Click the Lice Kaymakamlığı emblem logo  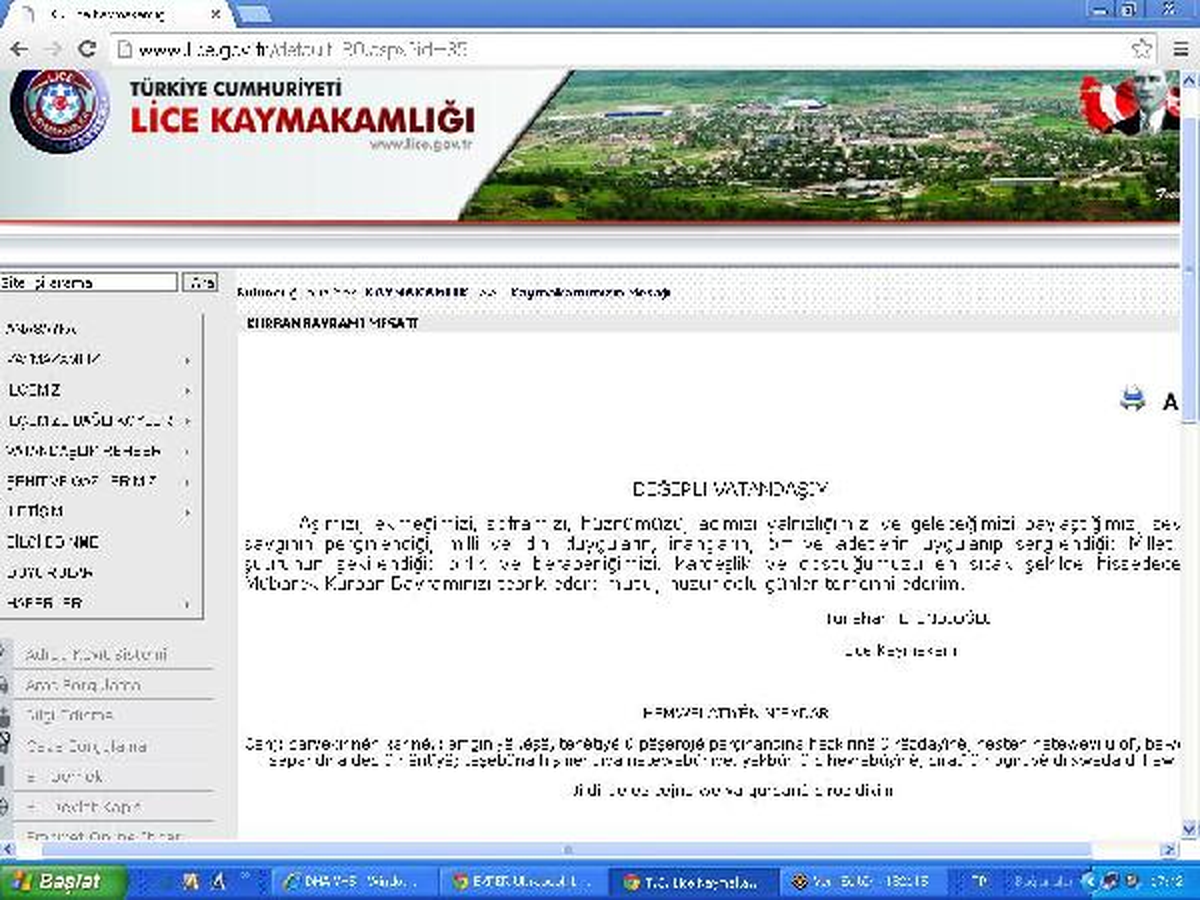click(x=60, y=110)
